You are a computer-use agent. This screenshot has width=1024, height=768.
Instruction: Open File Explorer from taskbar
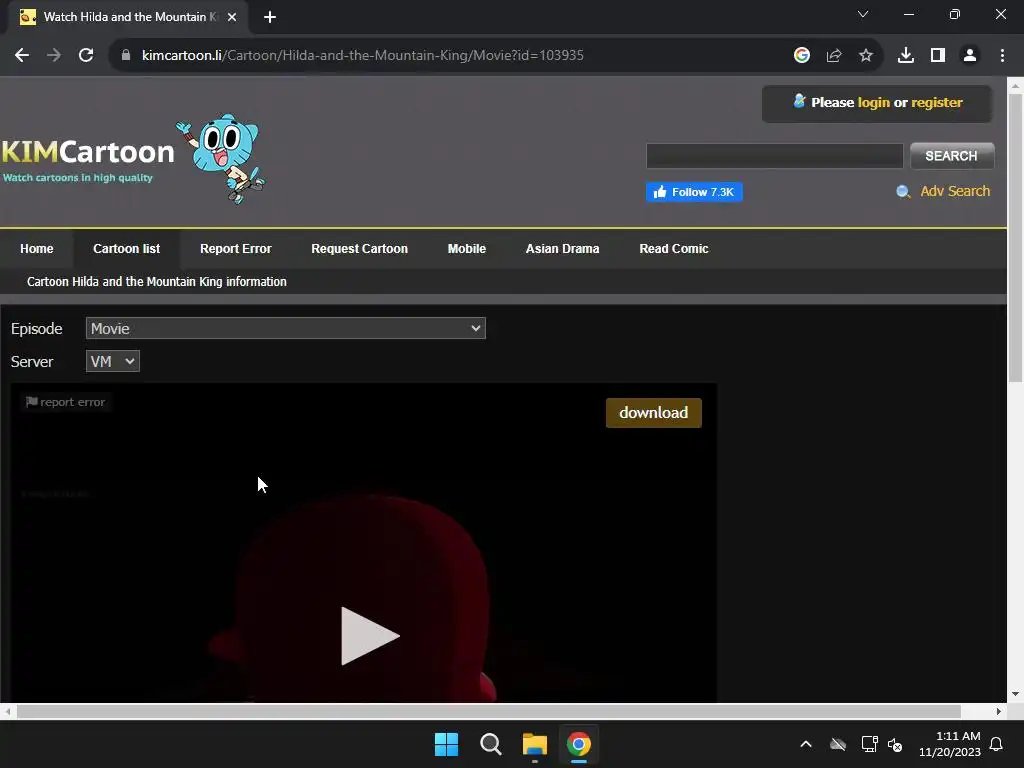(x=535, y=744)
